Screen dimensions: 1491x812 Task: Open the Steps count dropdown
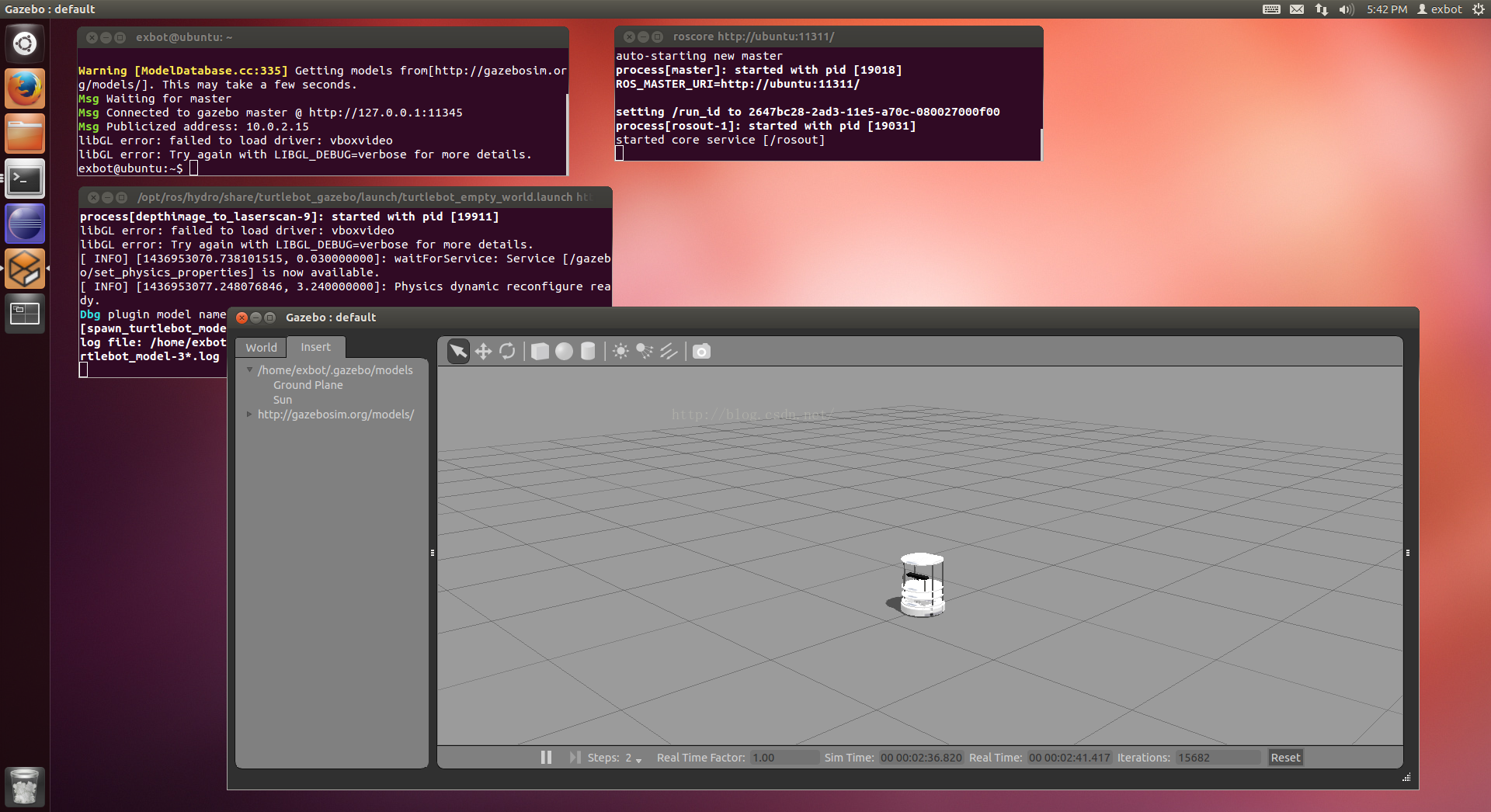point(634,758)
